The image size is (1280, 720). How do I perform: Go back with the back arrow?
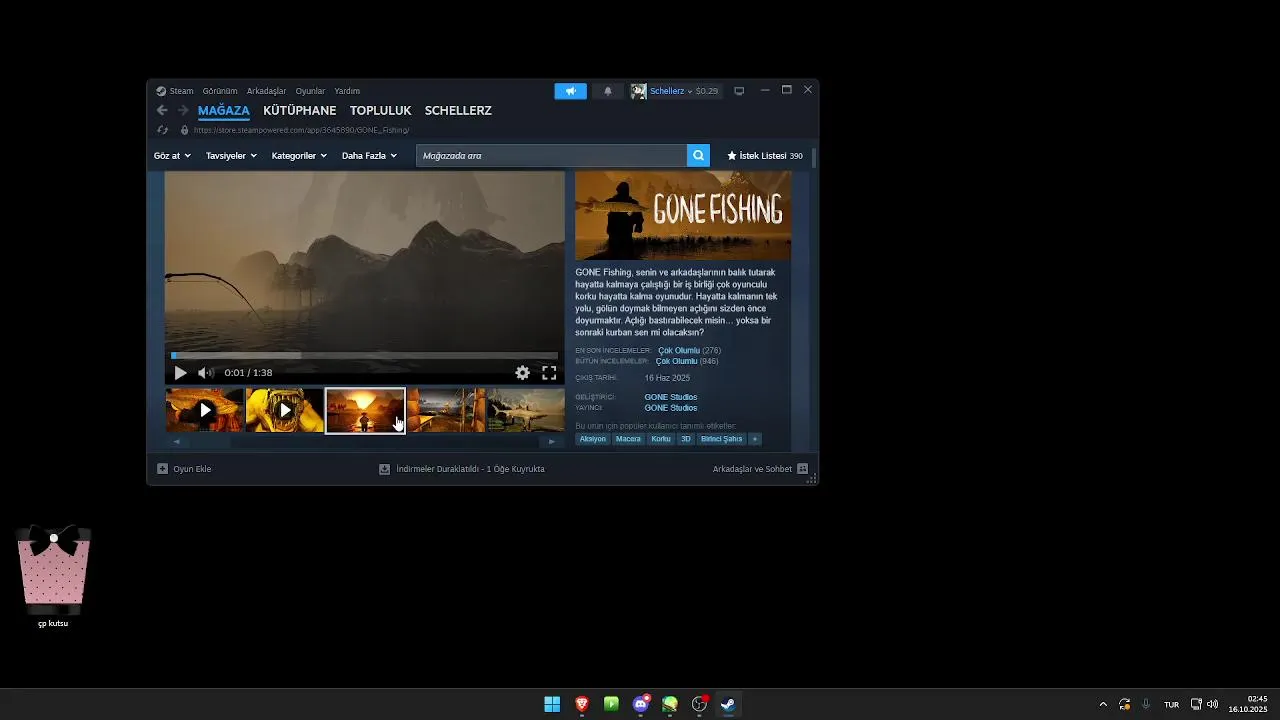pyautogui.click(x=162, y=110)
